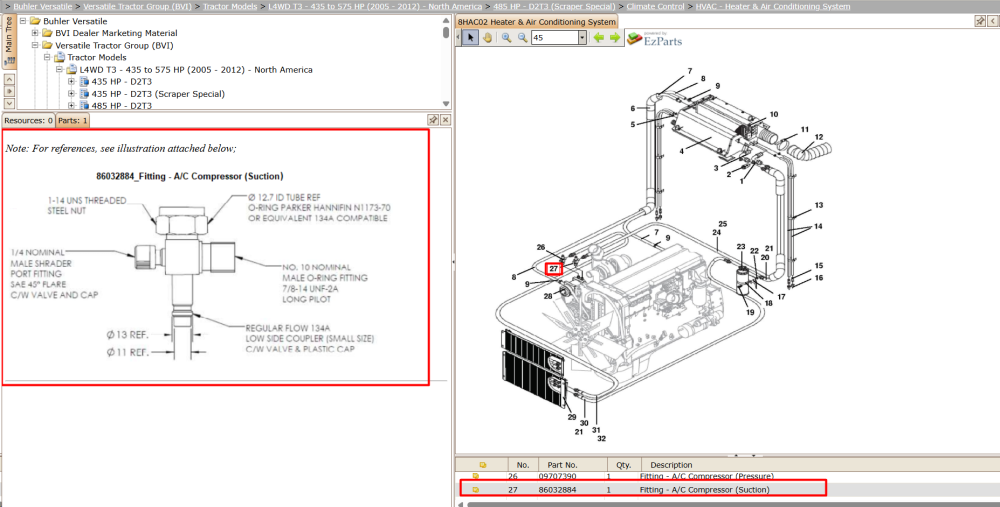Click the Tractor Models document icon
The width and height of the screenshot is (1000, 507).
point(59,57)
